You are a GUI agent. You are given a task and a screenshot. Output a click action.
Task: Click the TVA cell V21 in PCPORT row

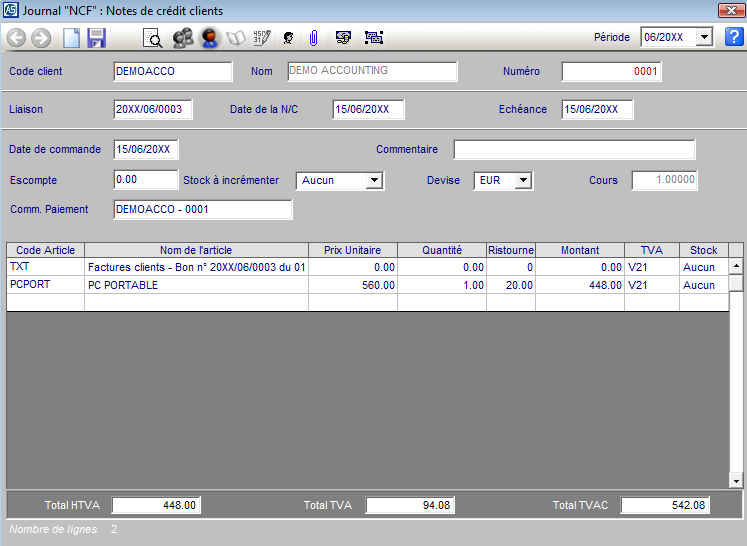point(652,285)
